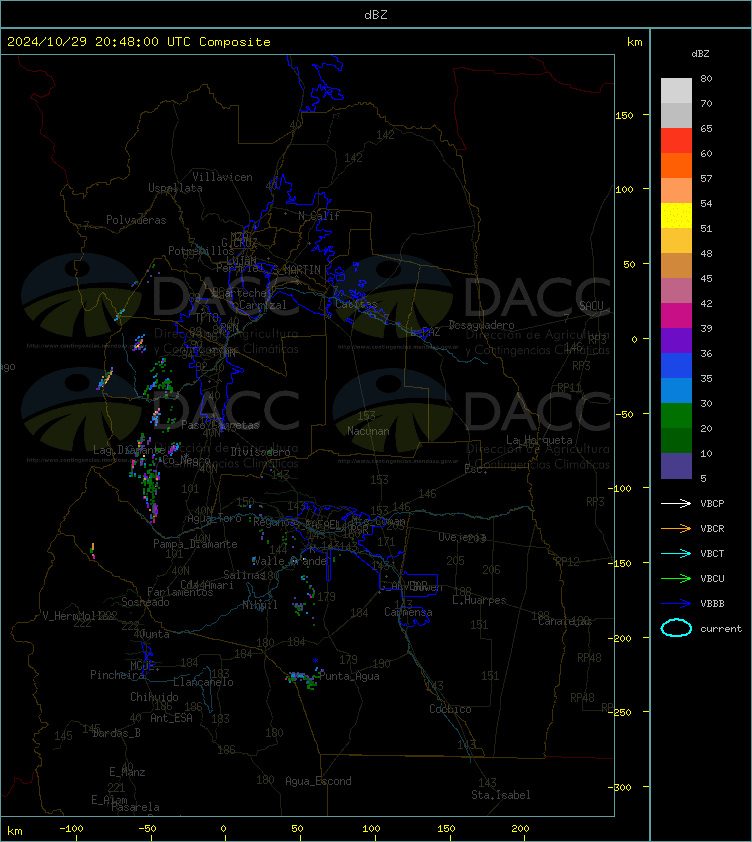Screen dimensions: 752x842
Task: Click the timestamp '2024/10/29 20:48:00 UTC Composite'
Action: pyautogui.click(x=139, y=42)
